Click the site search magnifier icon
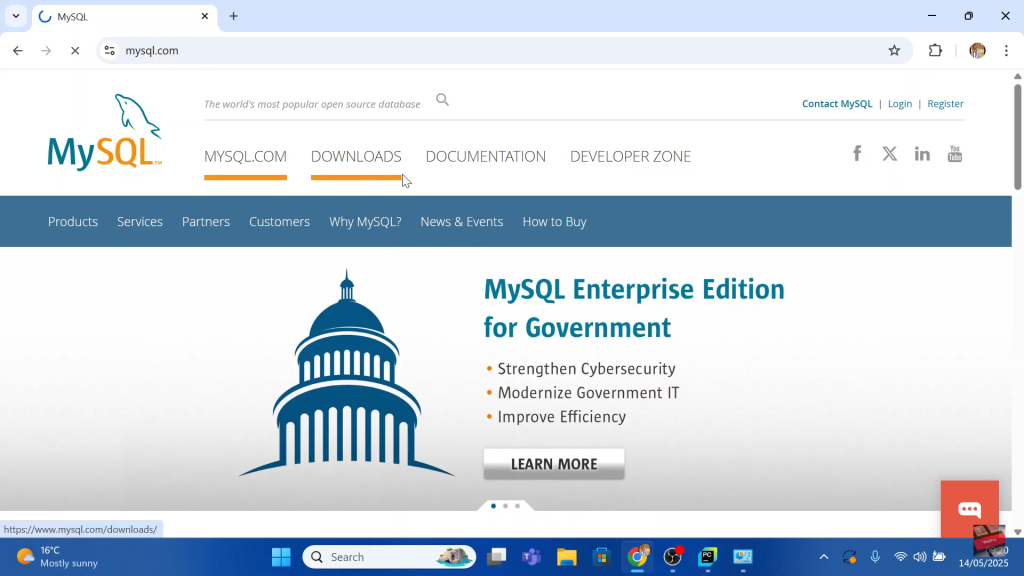 click(442, 100)
